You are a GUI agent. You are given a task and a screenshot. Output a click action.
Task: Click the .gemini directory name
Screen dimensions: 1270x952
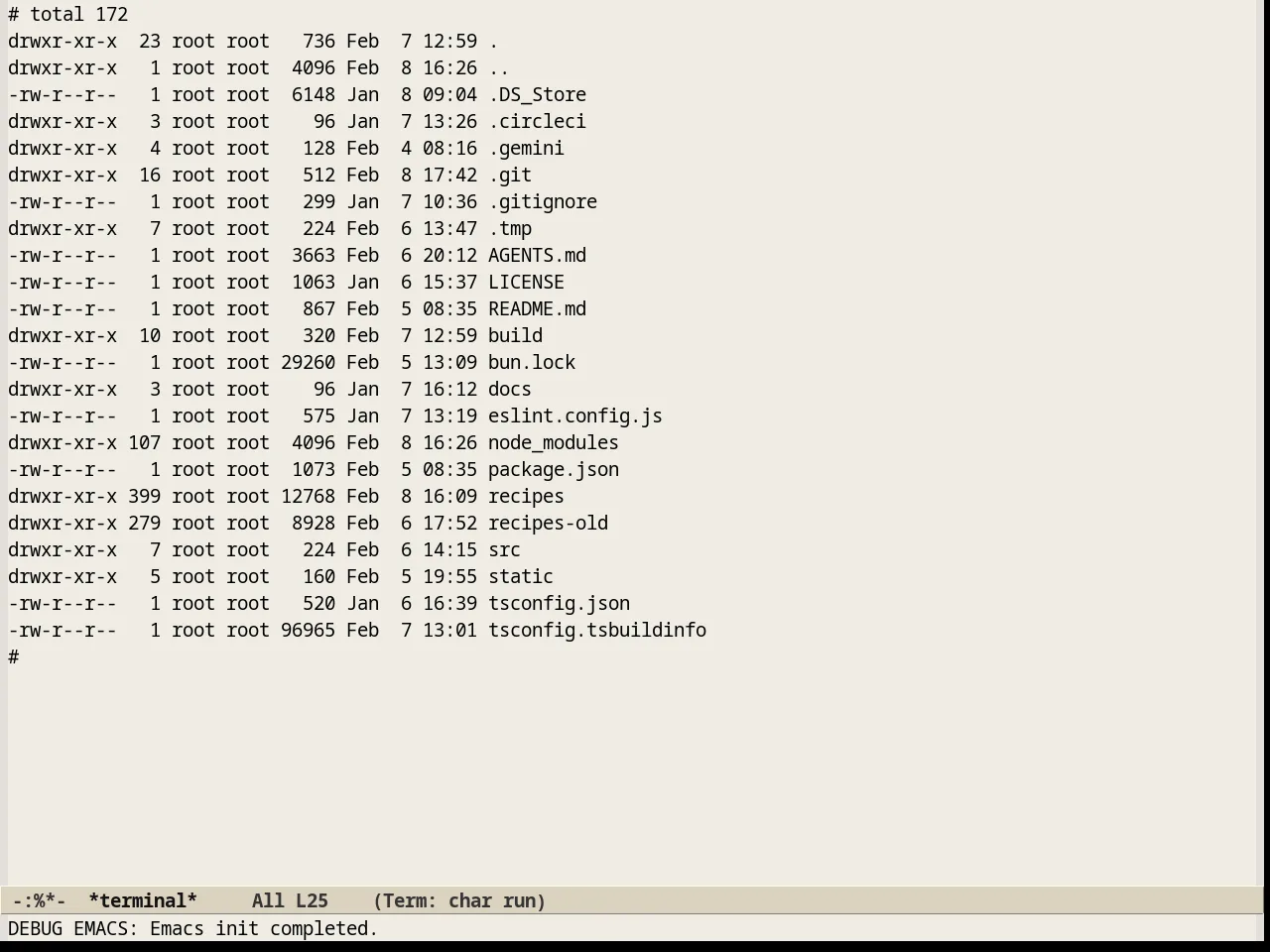[x=526, y=149]
